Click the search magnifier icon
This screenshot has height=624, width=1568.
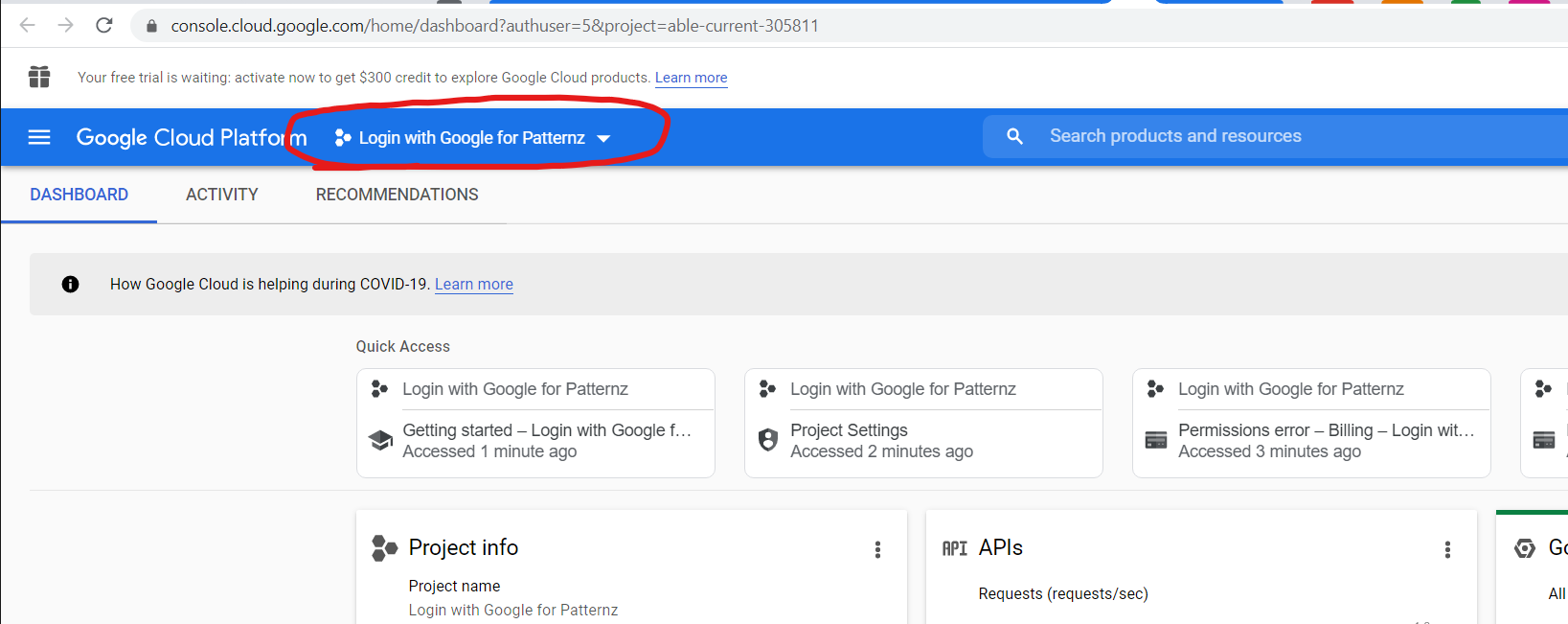[1014, 137]
